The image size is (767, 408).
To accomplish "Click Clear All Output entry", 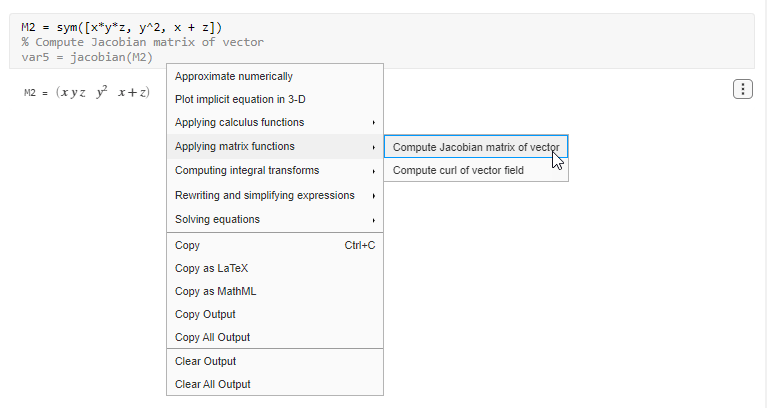I will (212, 384).
